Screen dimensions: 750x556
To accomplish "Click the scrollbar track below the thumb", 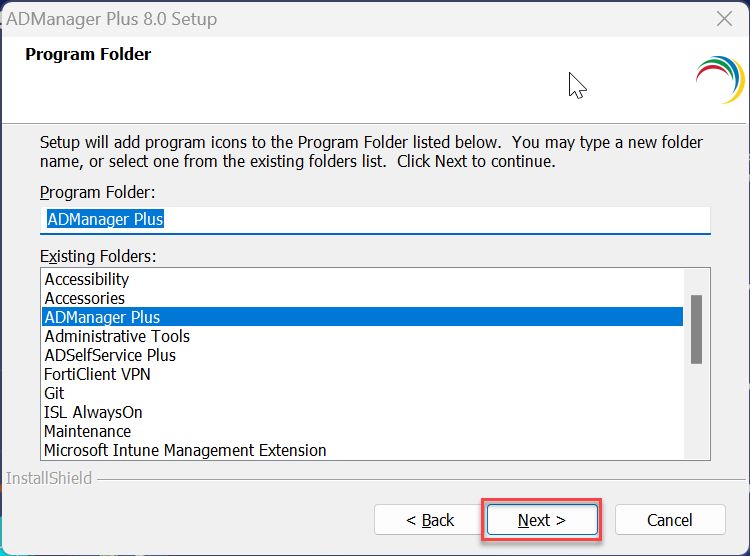I will point(696,410).
